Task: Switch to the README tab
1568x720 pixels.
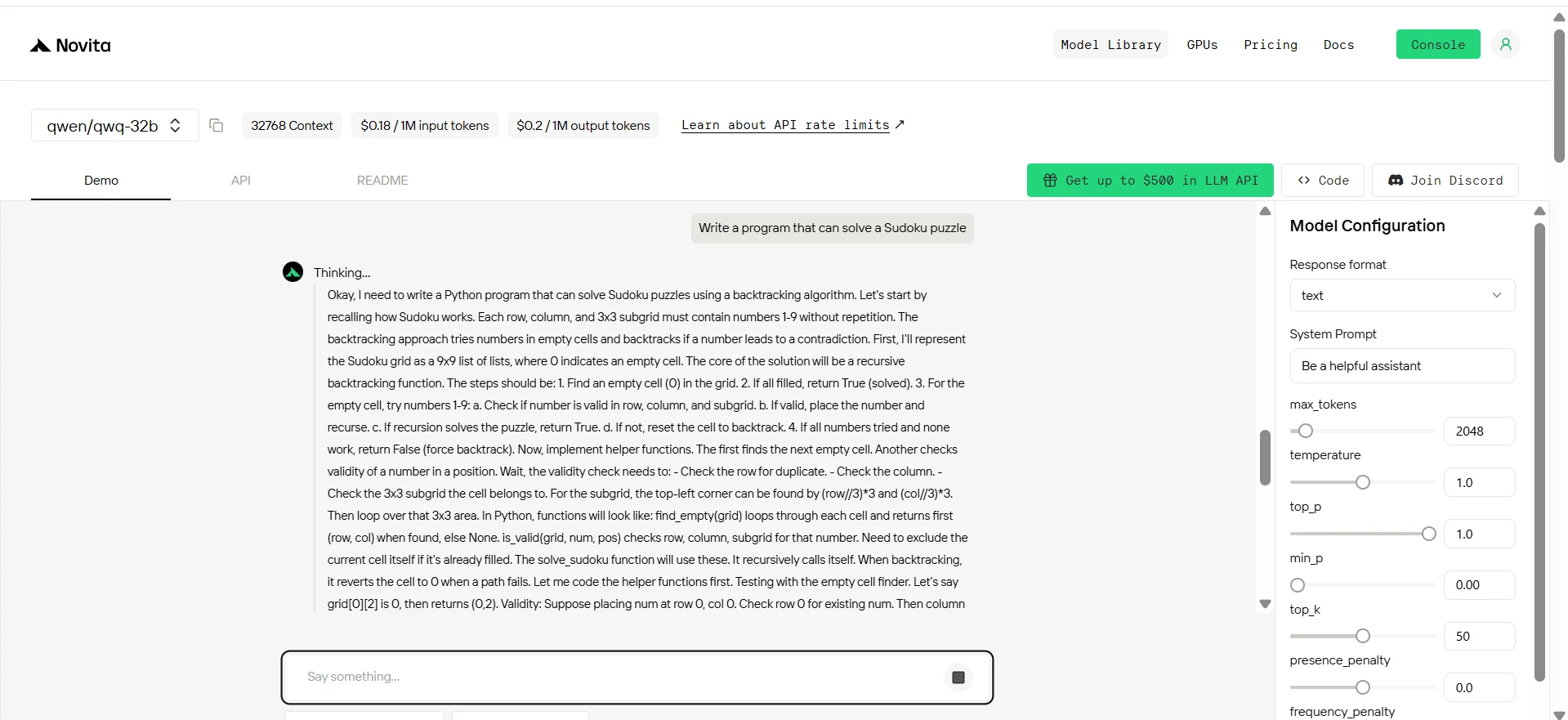Action: click(382, 181)
